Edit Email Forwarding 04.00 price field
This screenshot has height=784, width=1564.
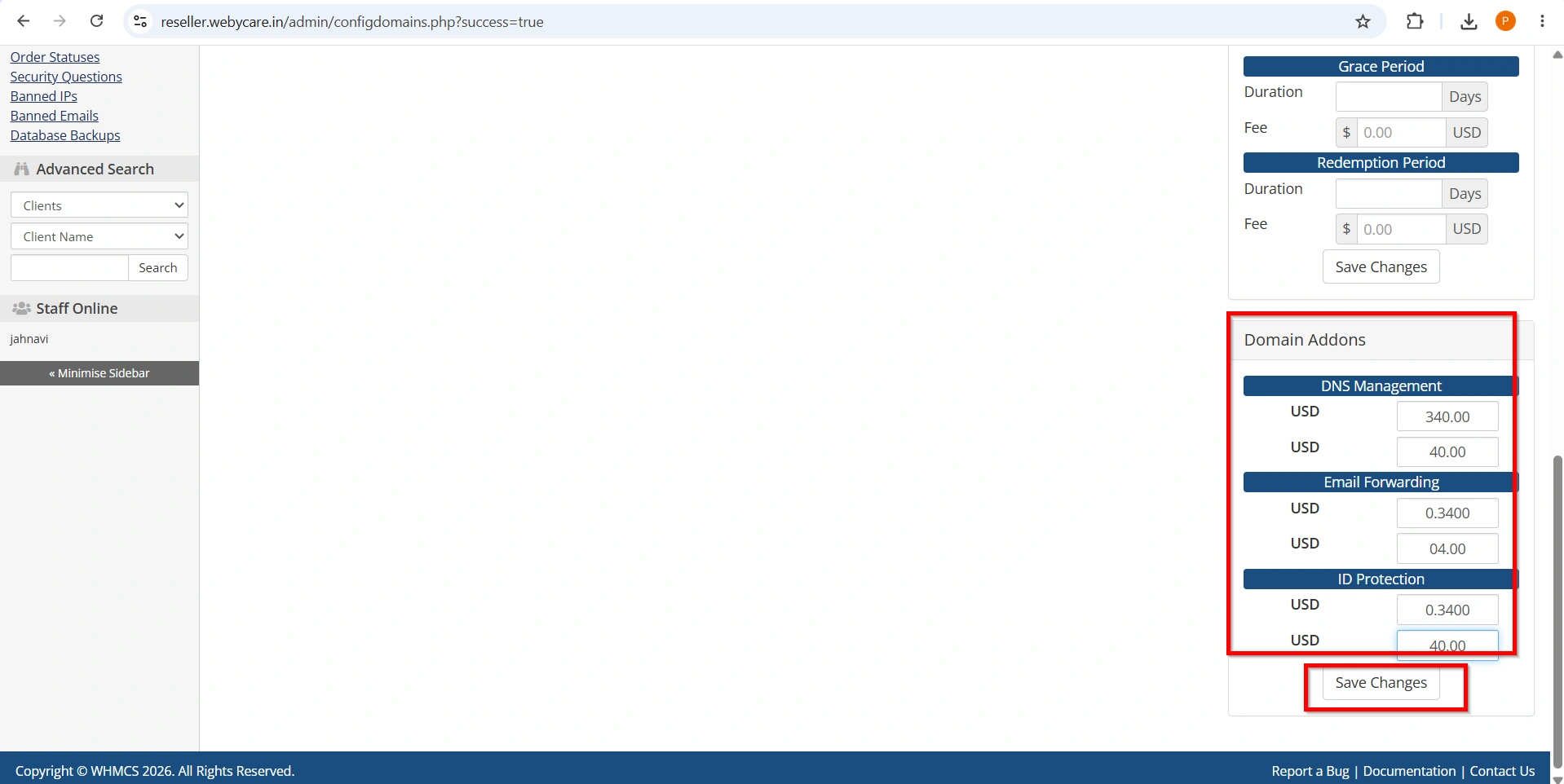1447,548
